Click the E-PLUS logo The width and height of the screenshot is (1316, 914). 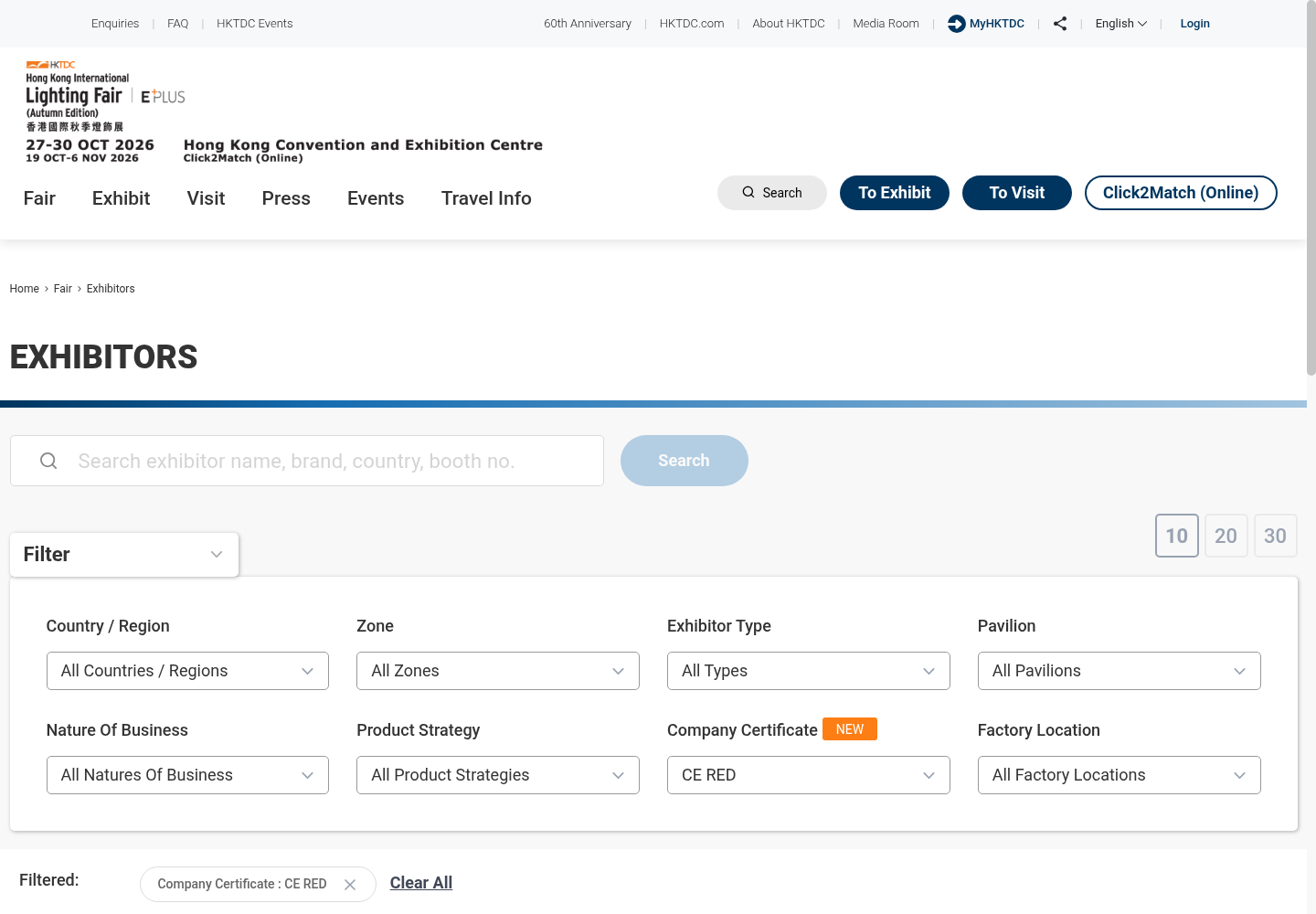163,97
